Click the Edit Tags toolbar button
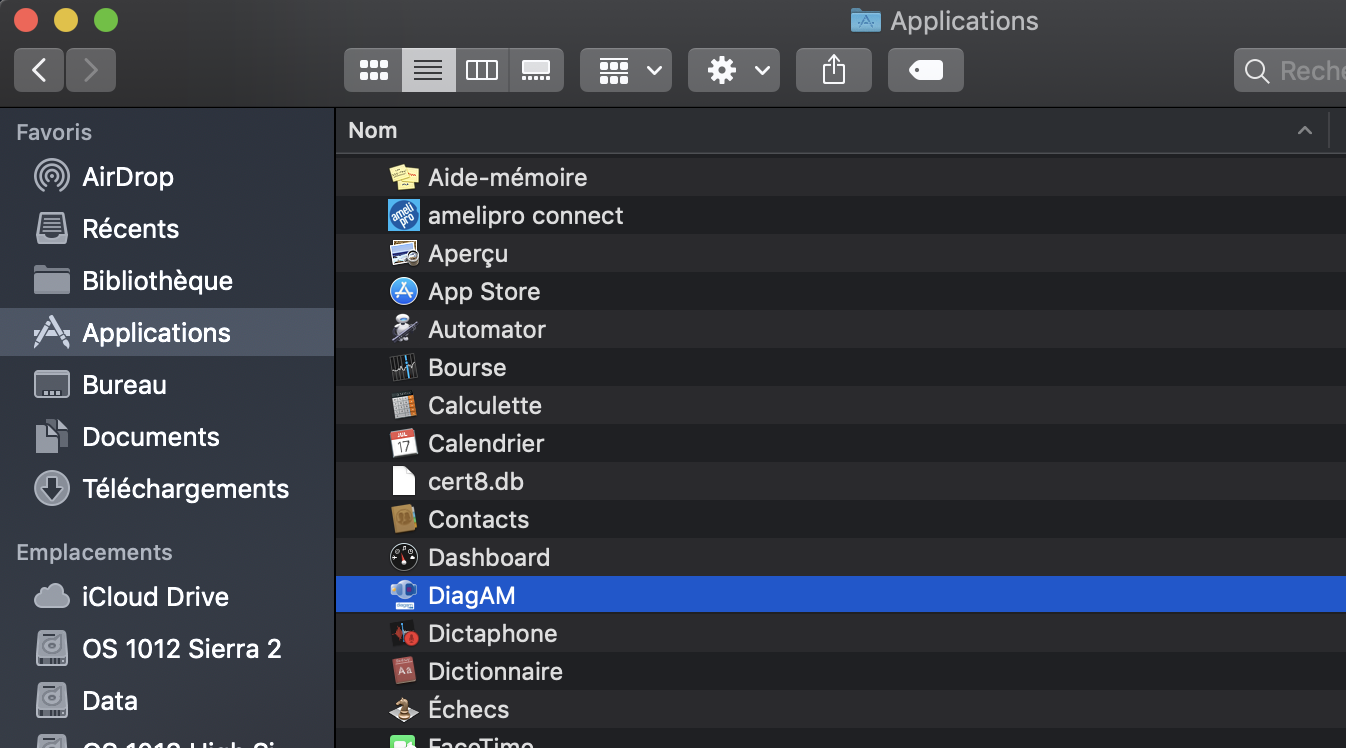This screenshot has width=1346, height=748. click(x=926, y=70)
